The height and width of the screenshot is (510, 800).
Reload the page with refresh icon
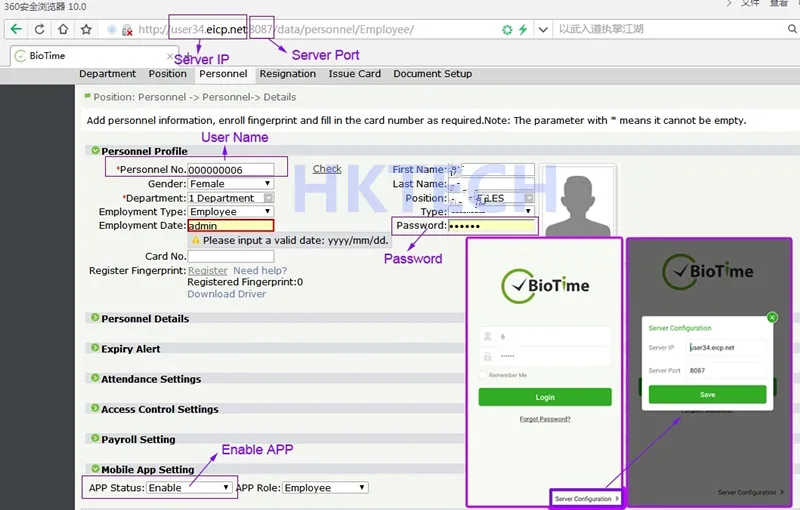pyautogui.click(x=39, y=29)
